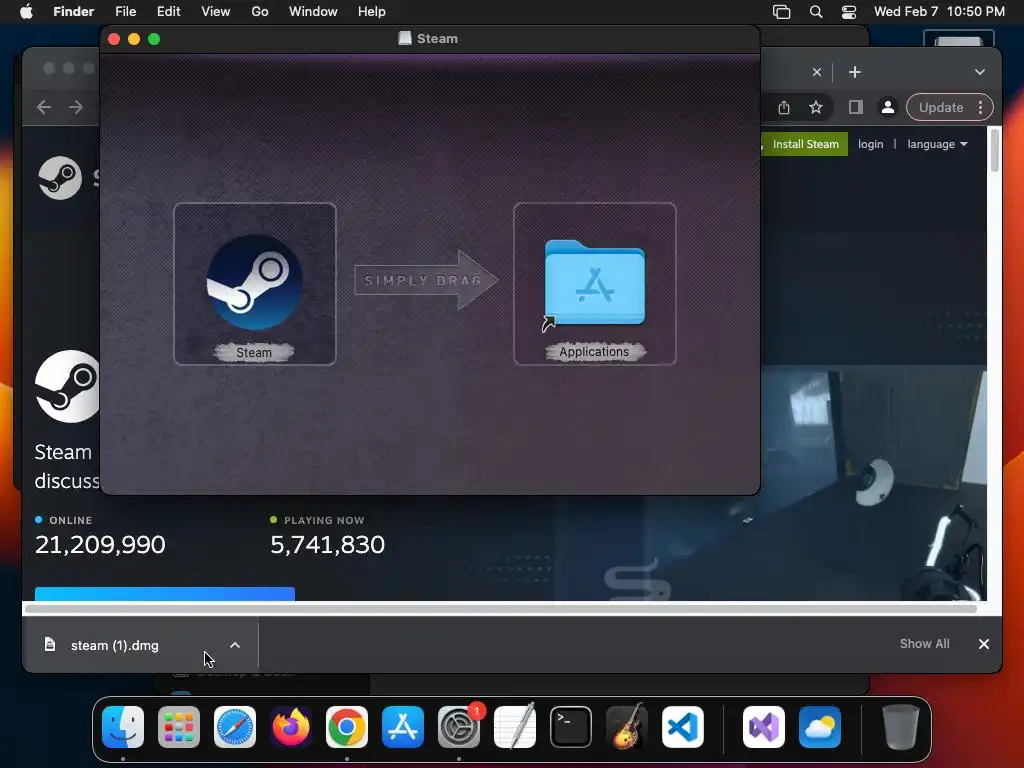Screen dimensions: 1024x768
Task: Bookmark page with star icon
Action: click(x=816, y=108)
